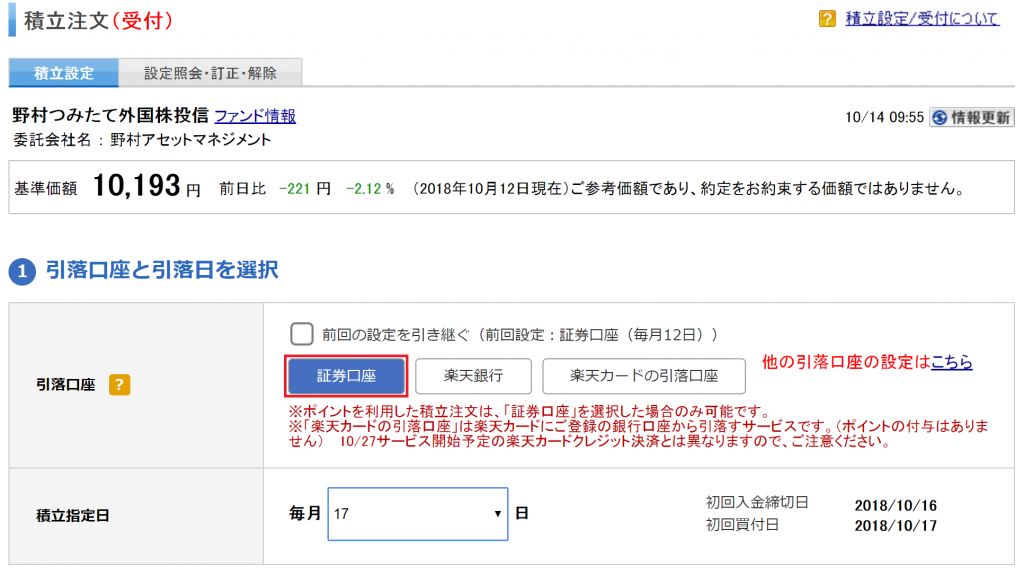Open the 積立設定/受付について help link
The height and width of the screenshot is (583, 1024).
coord(922,18)
